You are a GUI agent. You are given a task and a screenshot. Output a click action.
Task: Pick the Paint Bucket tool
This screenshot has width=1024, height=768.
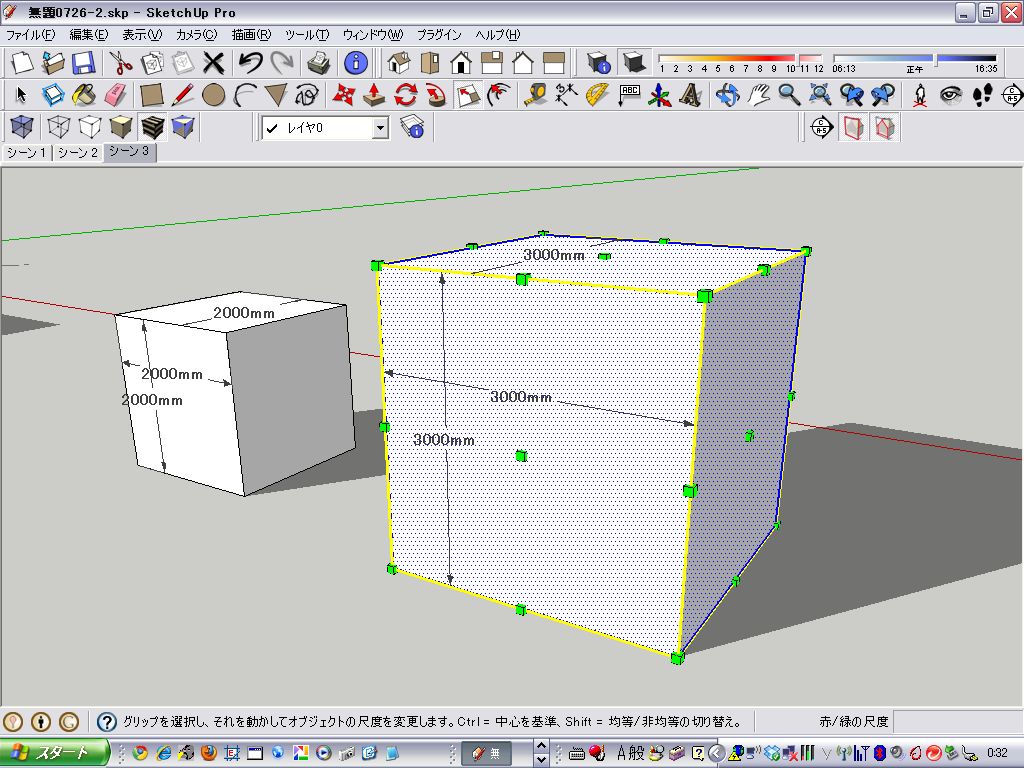click(84, 95)
